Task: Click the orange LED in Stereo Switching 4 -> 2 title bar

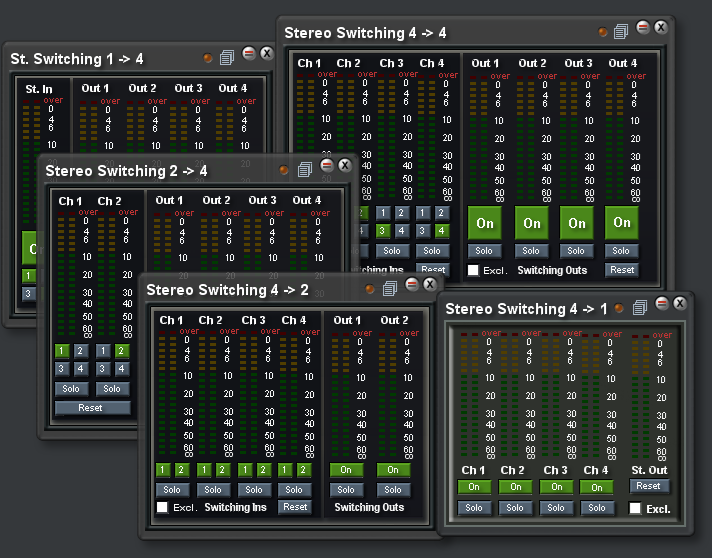Action: click(368, 290)
